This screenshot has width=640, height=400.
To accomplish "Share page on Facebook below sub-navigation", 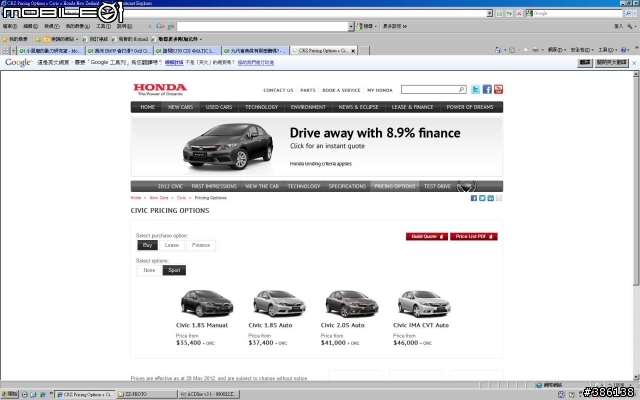I will tap(474, 198).
